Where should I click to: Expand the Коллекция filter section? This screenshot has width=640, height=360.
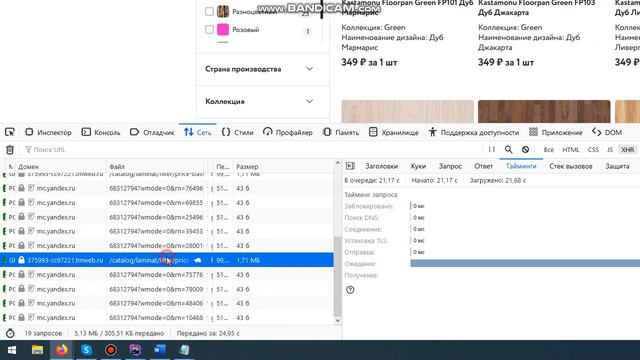click(262, 101)
